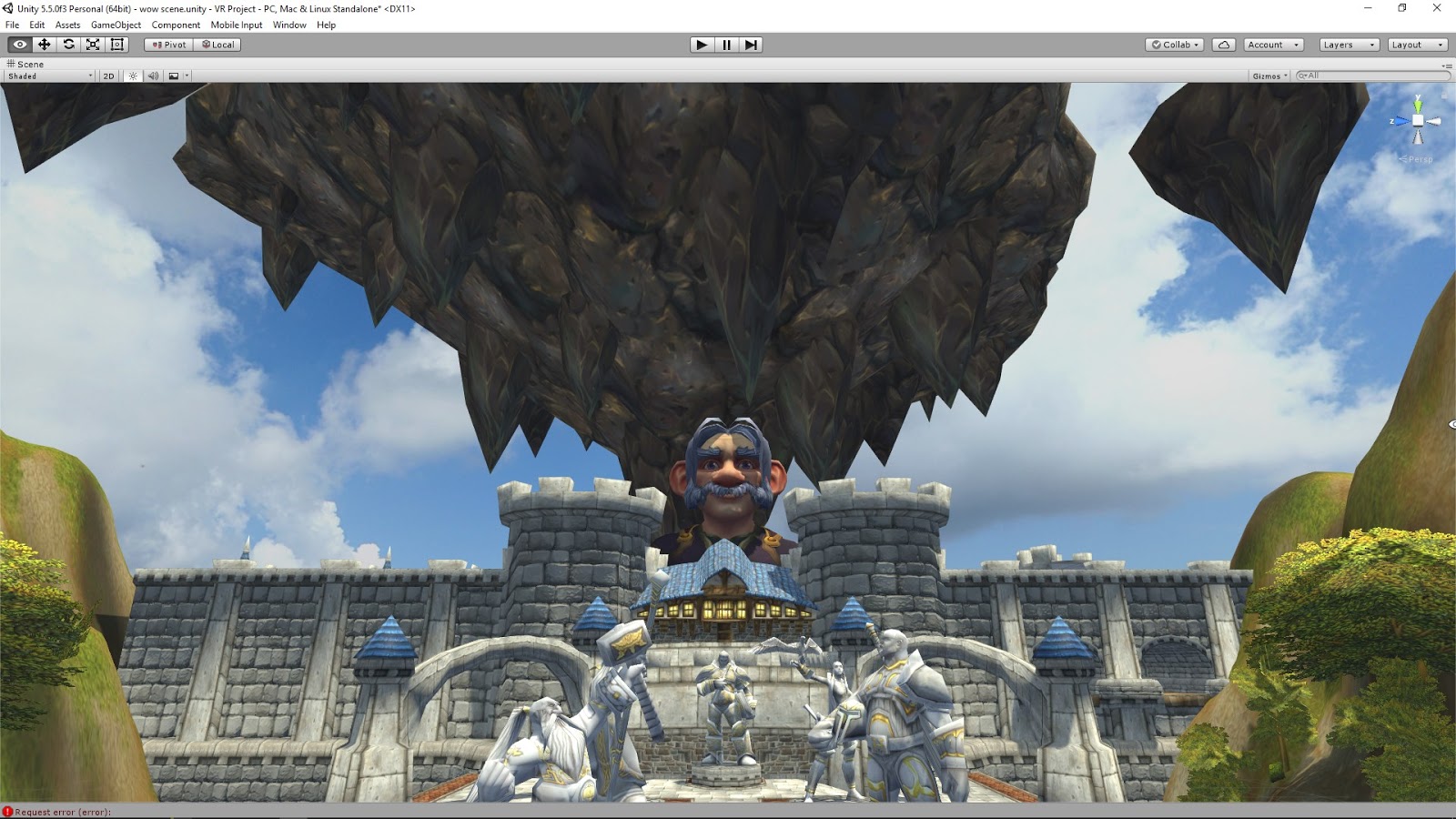This screenshot has width=1456, height=819.
Task: Select the Move tool
Action: 44,45
